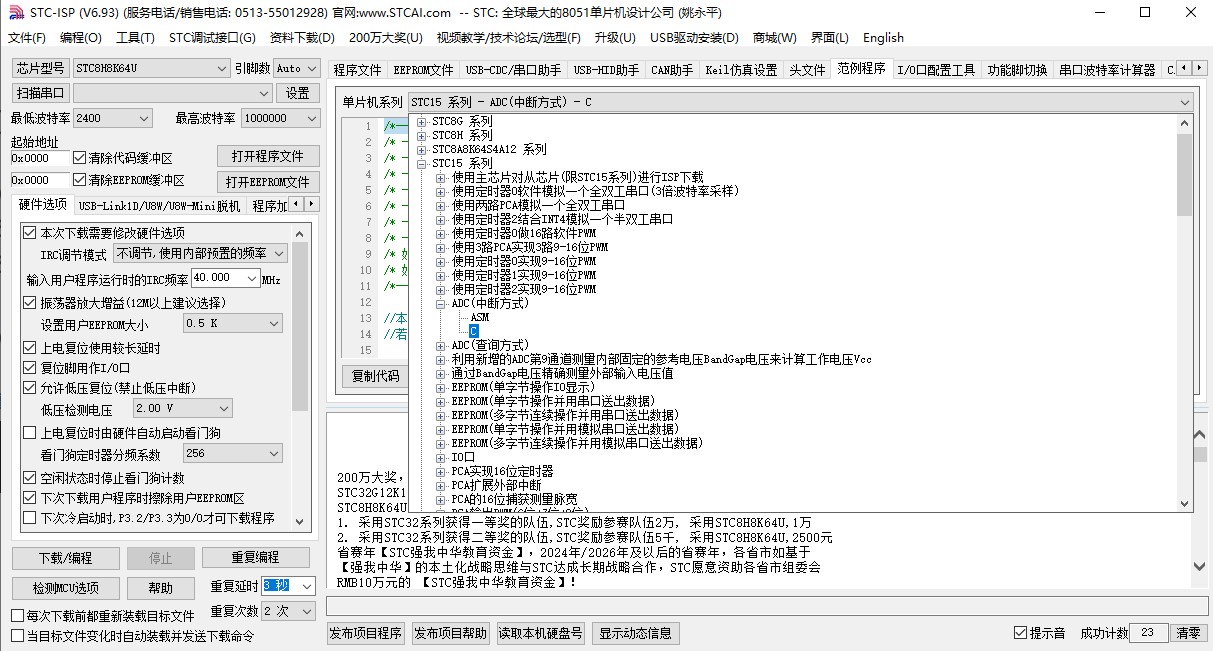
Task: Select 通过BandGap电压精确测量外部输入电压值 entry
Action: (x=562, y=374)
